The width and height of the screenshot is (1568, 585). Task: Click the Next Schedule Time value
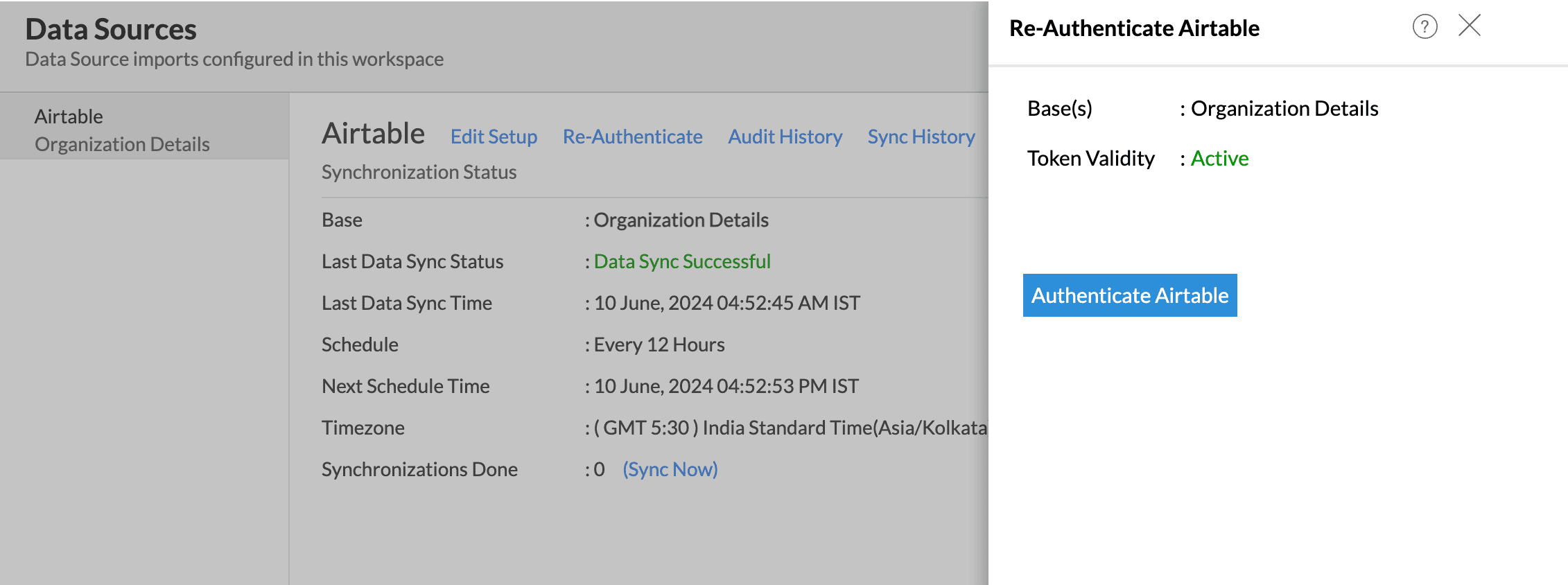(726, 386)
